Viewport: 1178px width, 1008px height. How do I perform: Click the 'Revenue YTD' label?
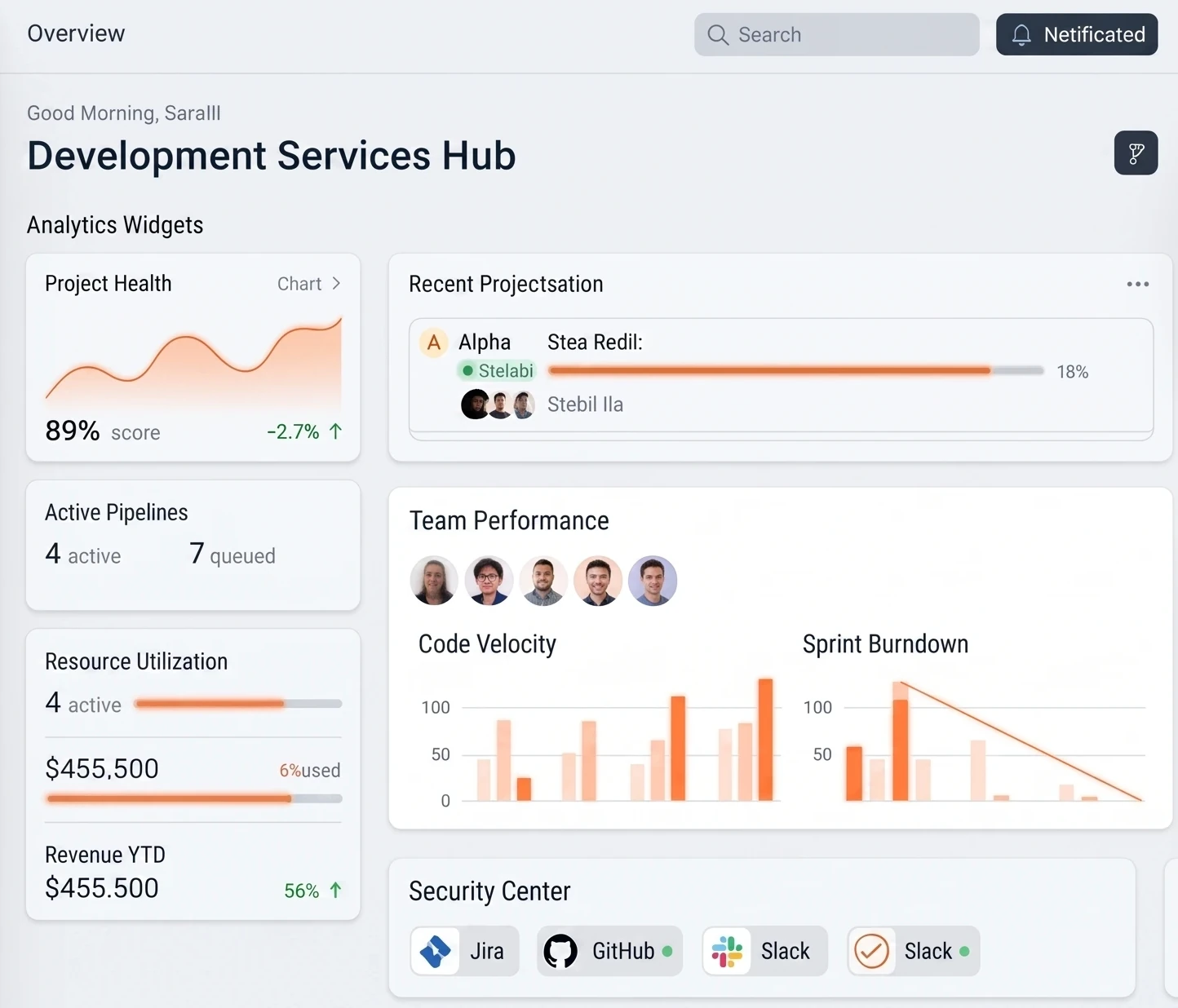coord(105,855)
